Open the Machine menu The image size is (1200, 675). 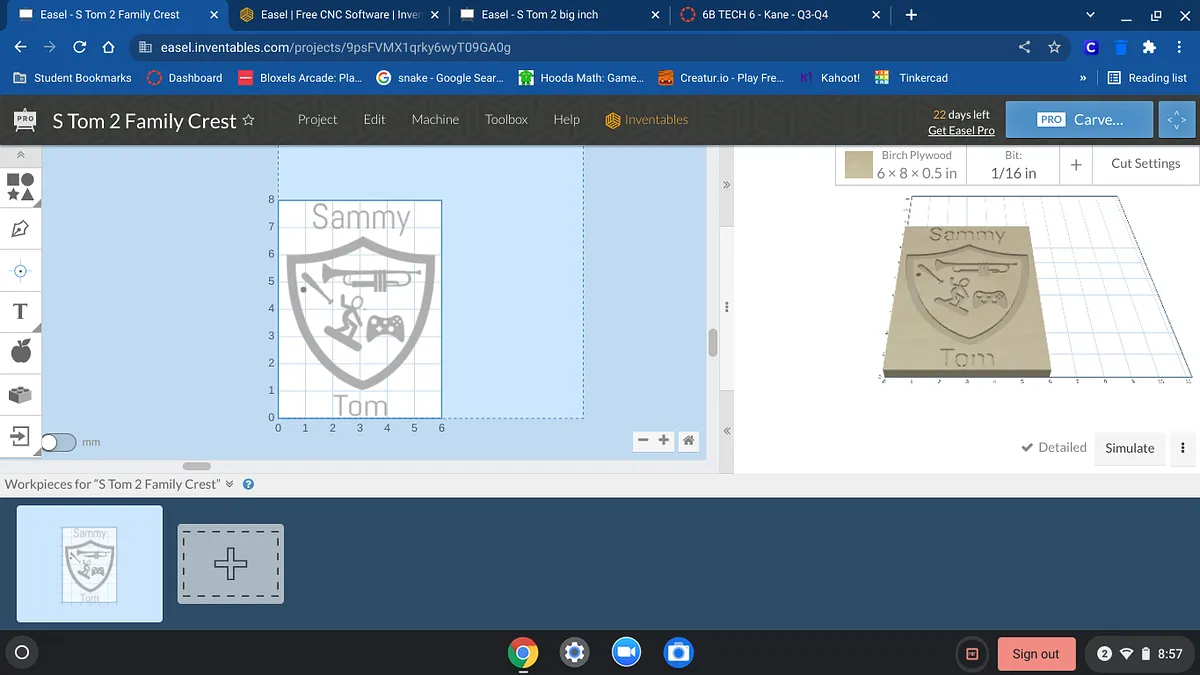pos(435,119)
